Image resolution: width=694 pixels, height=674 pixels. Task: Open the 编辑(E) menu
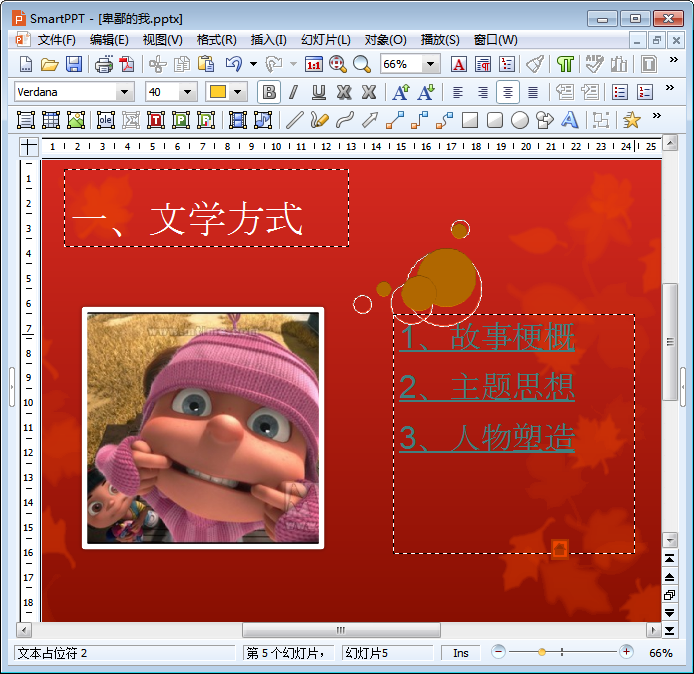109,40
